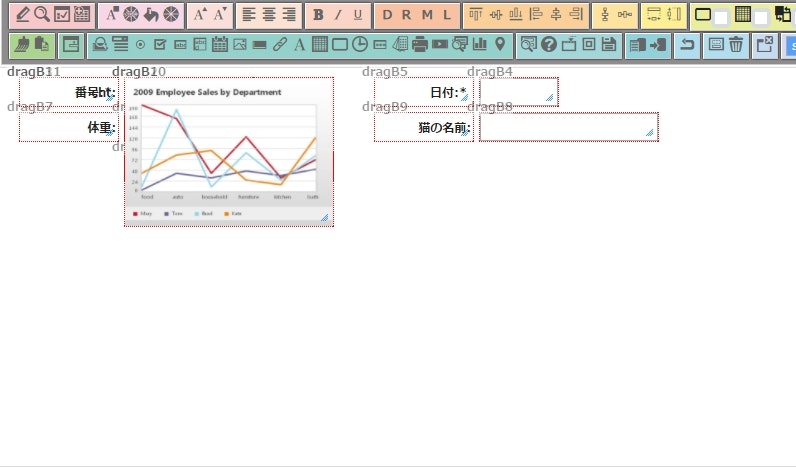Click the M mode button

(x=427, y=15)
